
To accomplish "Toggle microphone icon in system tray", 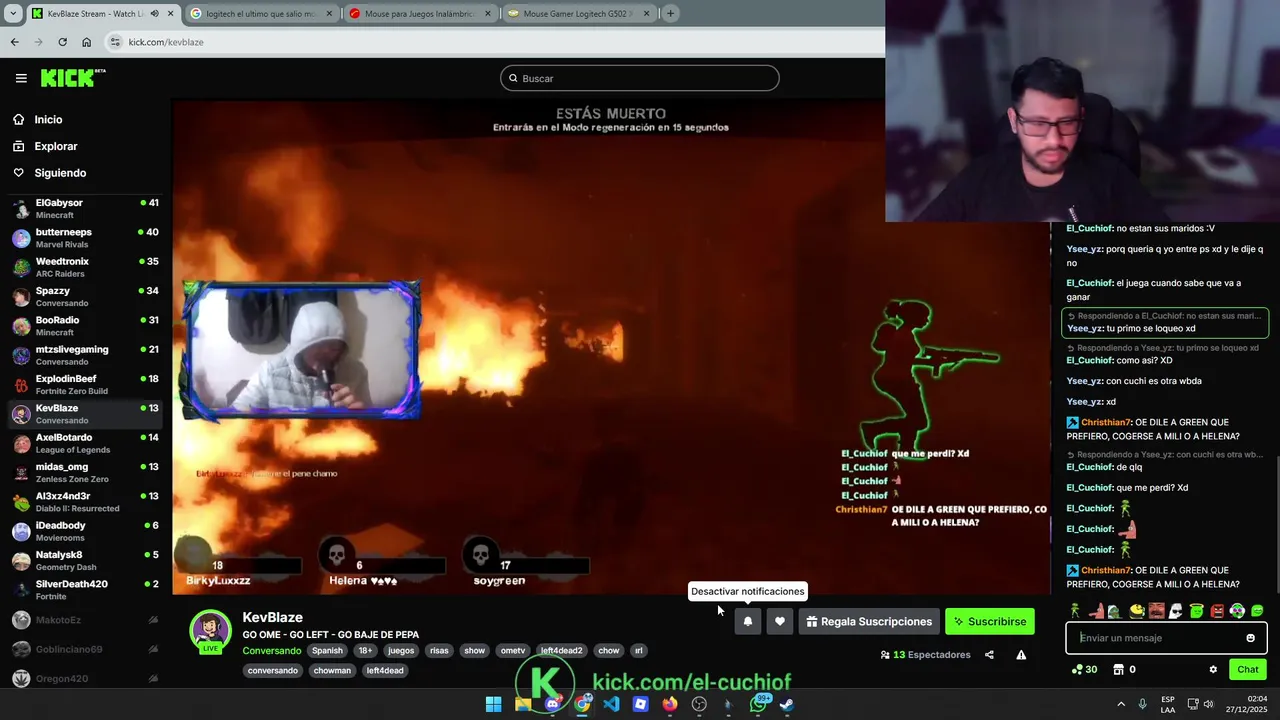I will pos(1142,704).
